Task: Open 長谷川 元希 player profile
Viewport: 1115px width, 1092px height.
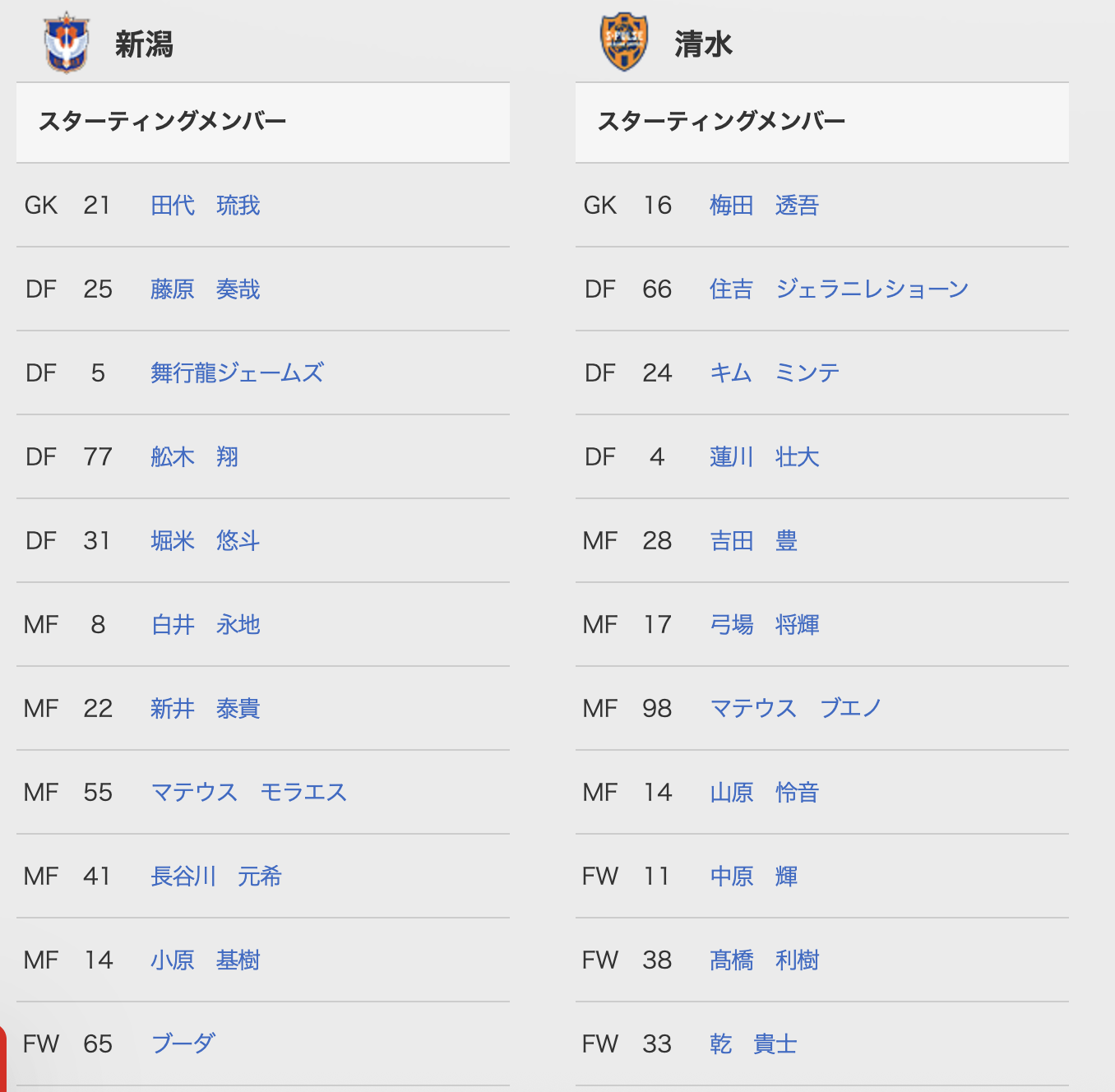Action: coord(216,877)
